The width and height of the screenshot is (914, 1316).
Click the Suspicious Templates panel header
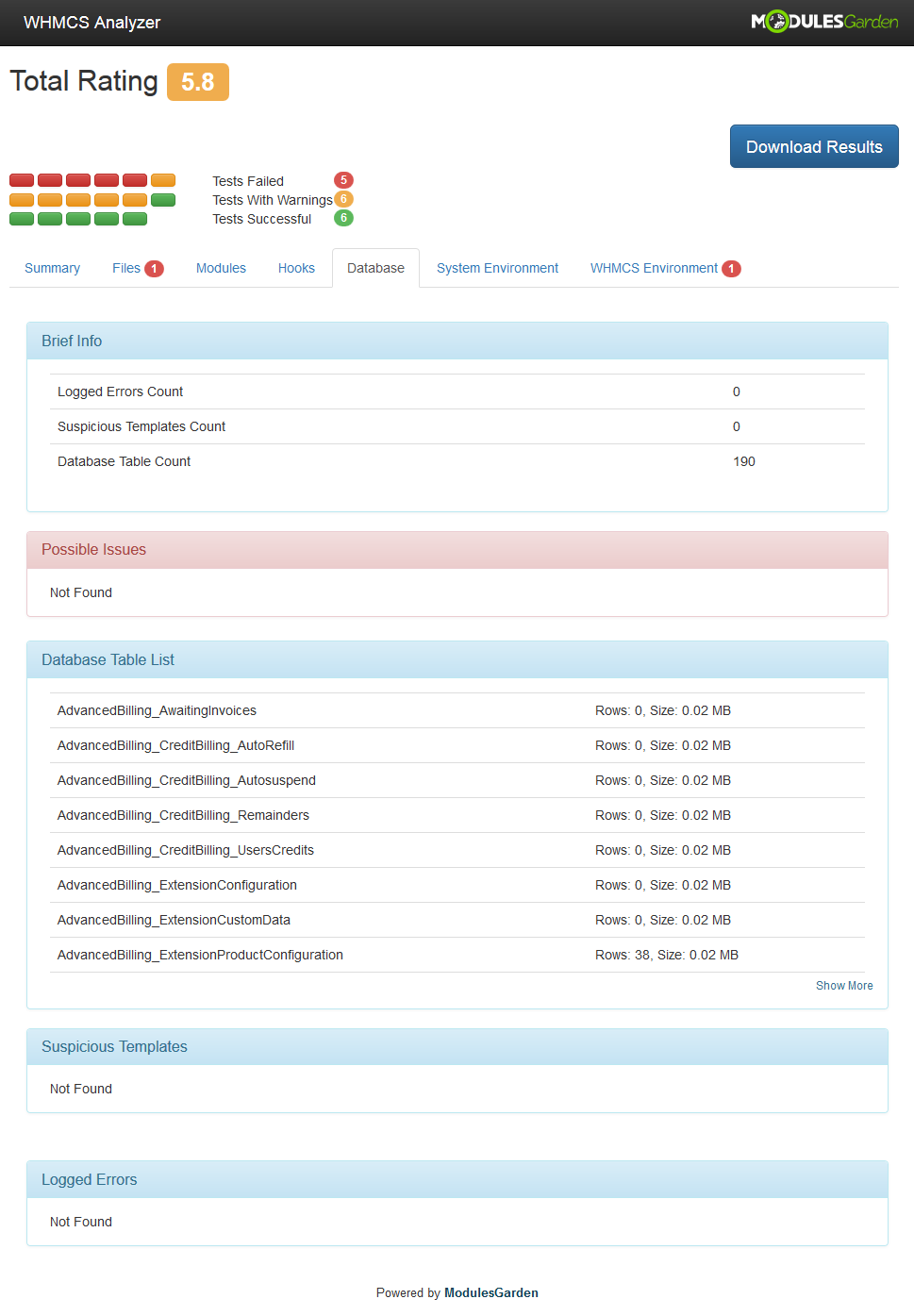click(x=457, y=1047)
